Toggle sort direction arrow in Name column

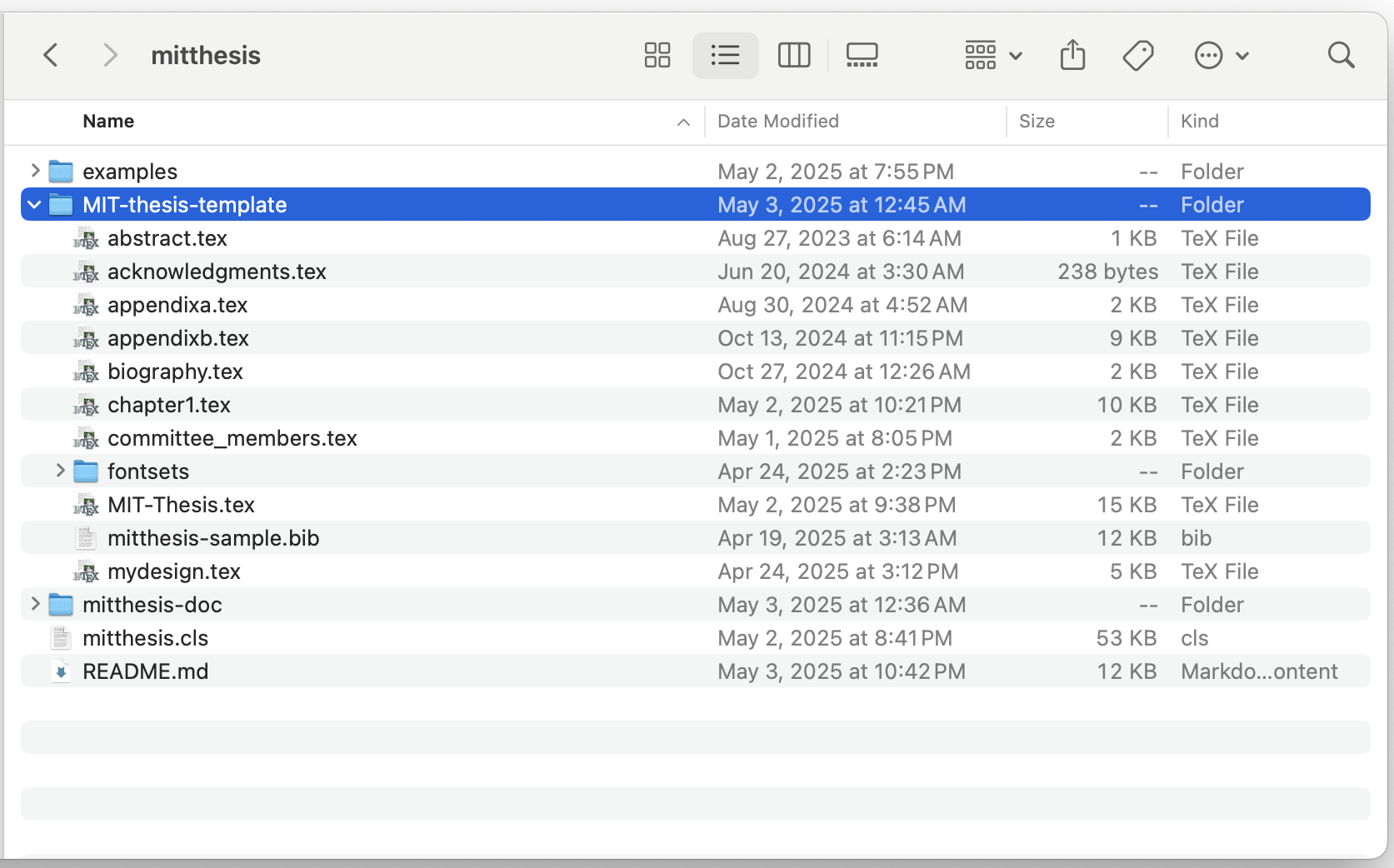coord(683,122)
